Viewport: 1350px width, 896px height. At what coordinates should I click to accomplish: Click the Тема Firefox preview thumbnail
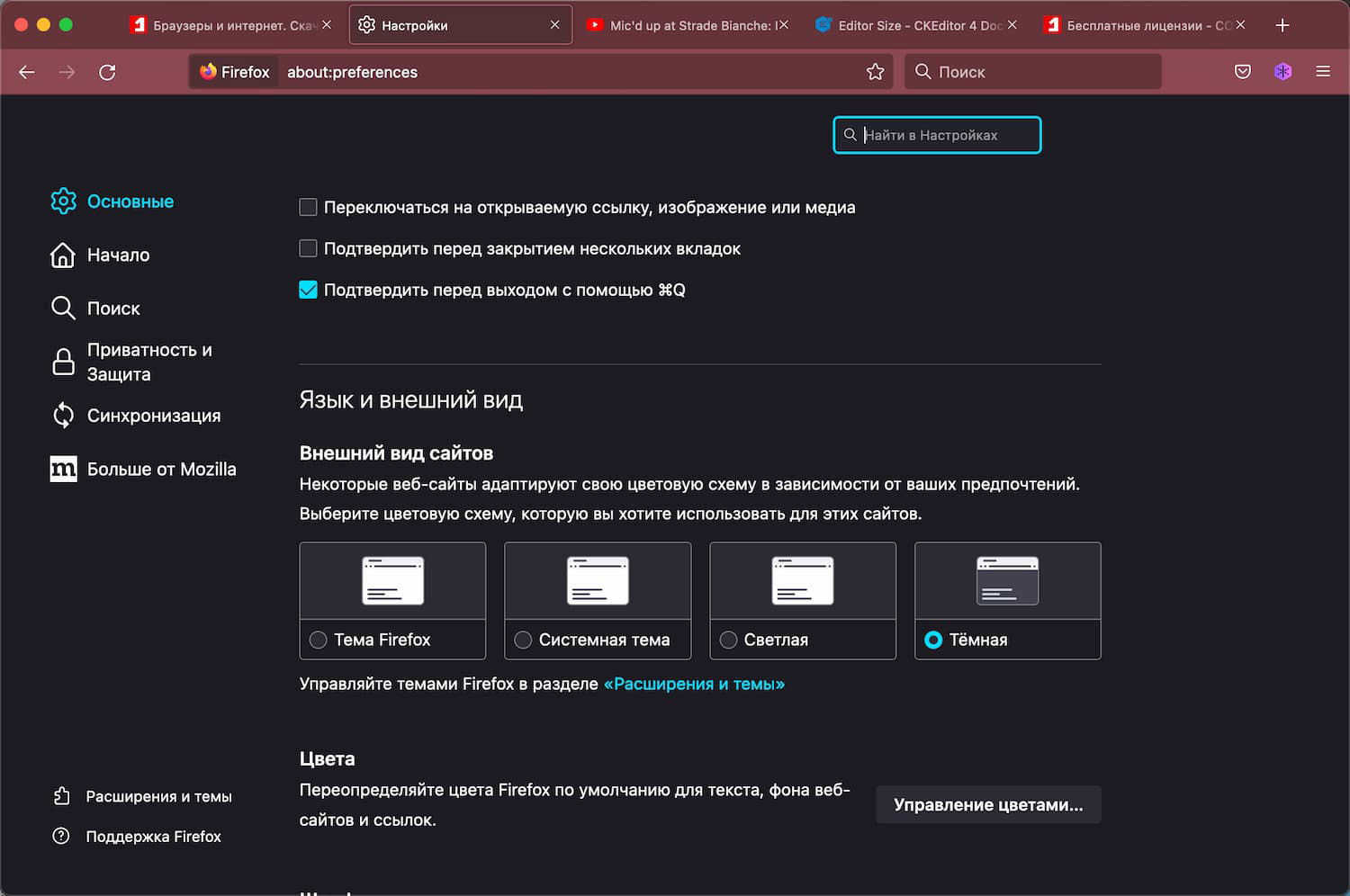(x=392, y=581)
